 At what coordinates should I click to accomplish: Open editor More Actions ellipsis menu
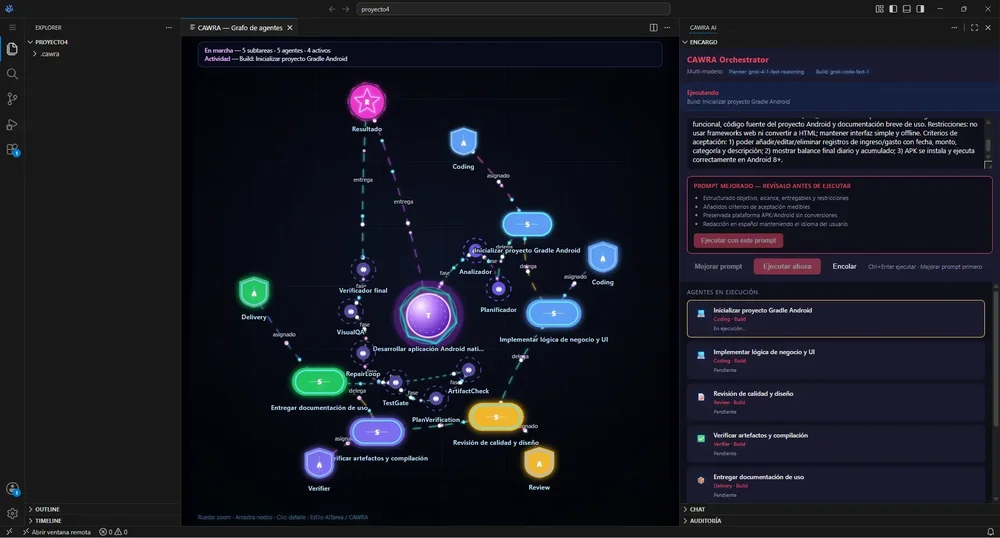(x=667, y=27)
